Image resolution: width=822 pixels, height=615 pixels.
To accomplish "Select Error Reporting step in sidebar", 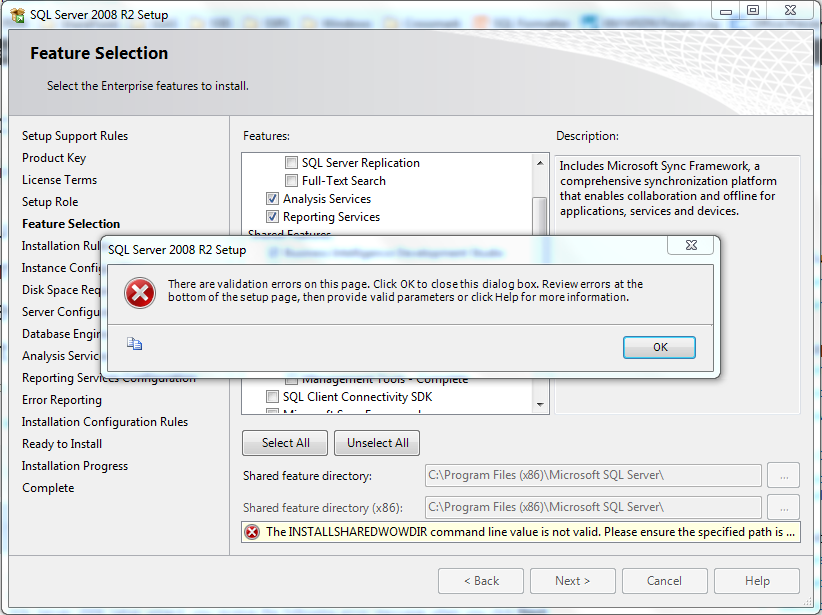I will tap(62, 400).
